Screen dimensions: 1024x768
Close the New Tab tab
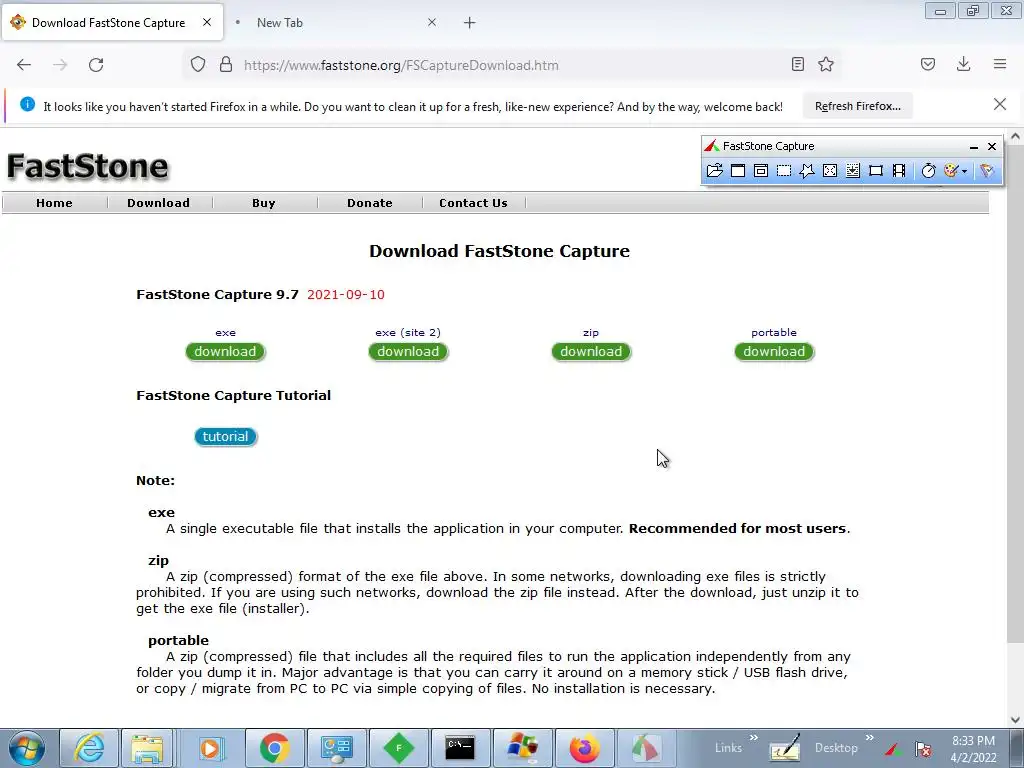click(432, 22)
